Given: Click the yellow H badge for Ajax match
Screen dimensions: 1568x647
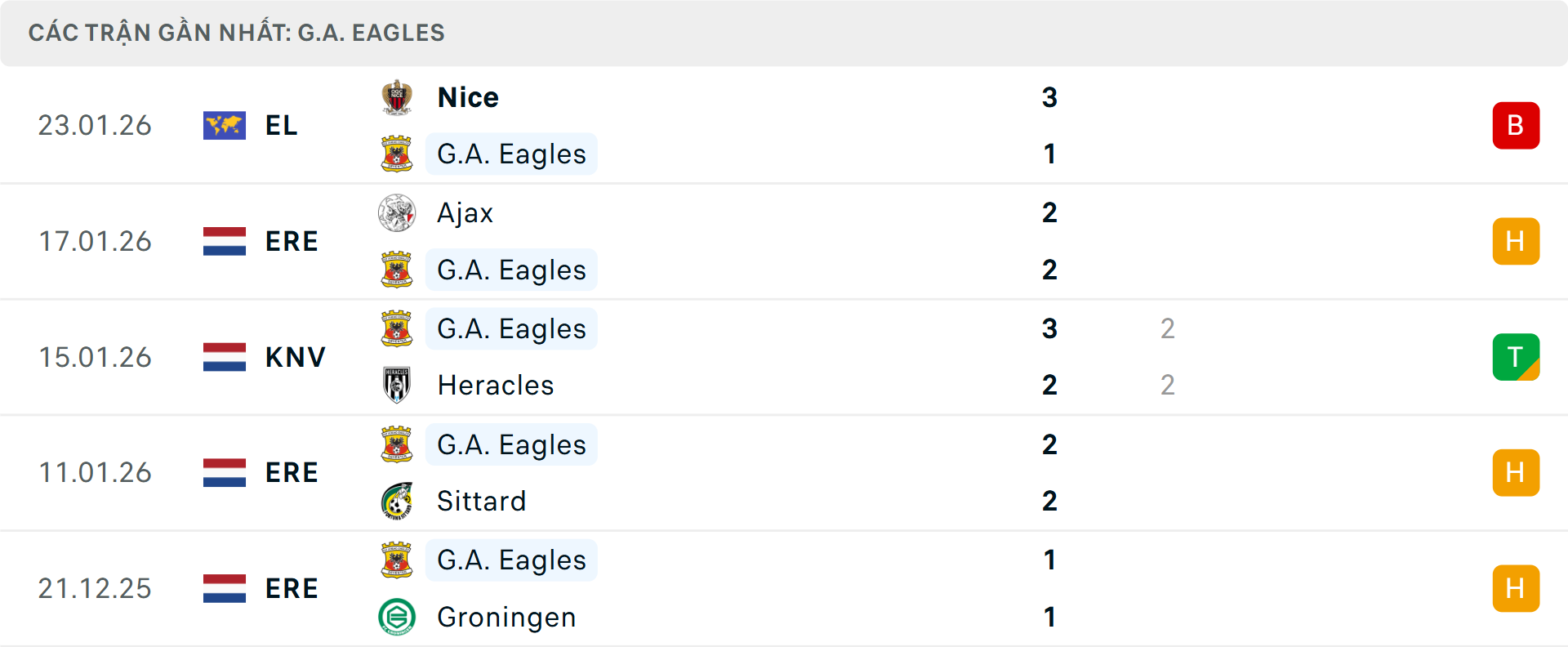Looking at the screenshot, I should [1517, 241].
